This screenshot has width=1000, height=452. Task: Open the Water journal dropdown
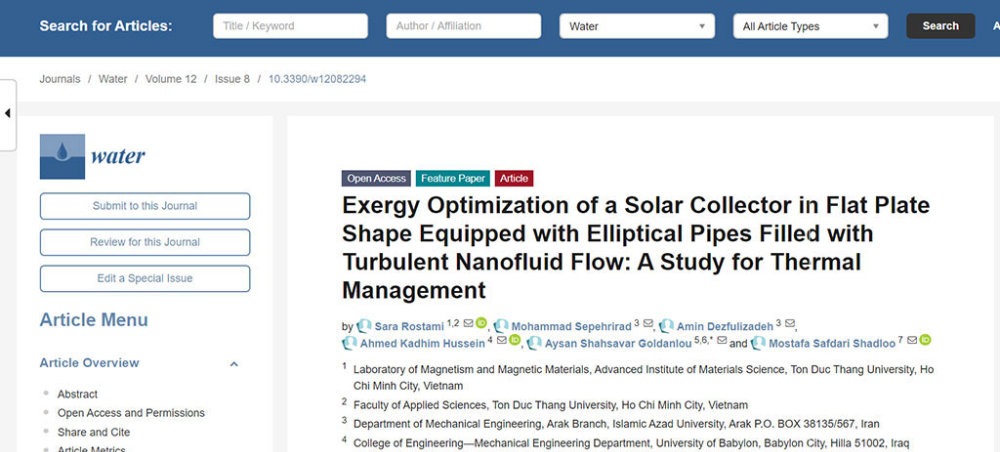pyautogui.click(x=637, y=26)
